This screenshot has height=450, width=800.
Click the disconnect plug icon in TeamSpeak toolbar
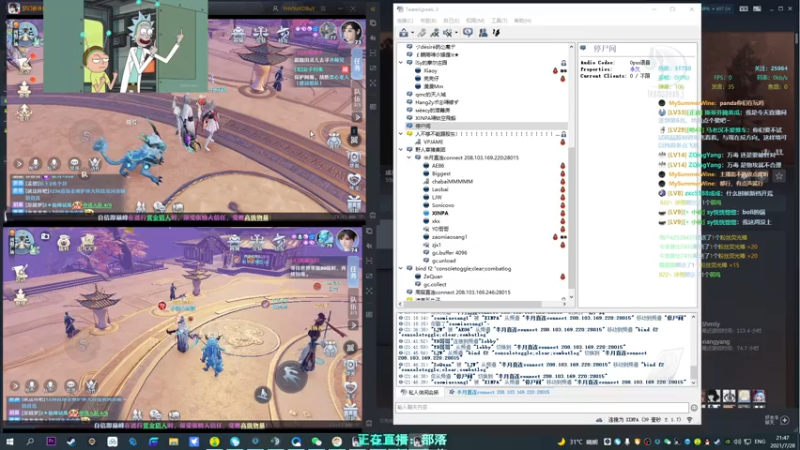(x=421, y=33)
